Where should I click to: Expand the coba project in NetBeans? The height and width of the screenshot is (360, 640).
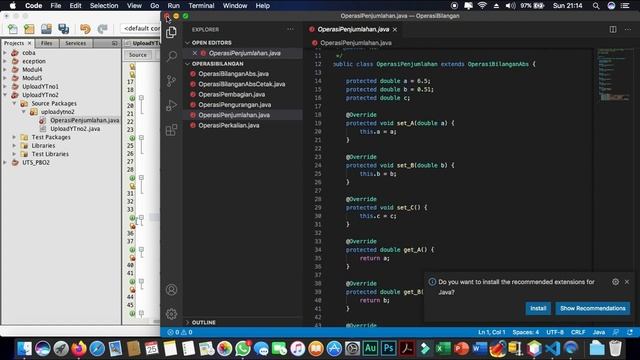click(5, 53)
